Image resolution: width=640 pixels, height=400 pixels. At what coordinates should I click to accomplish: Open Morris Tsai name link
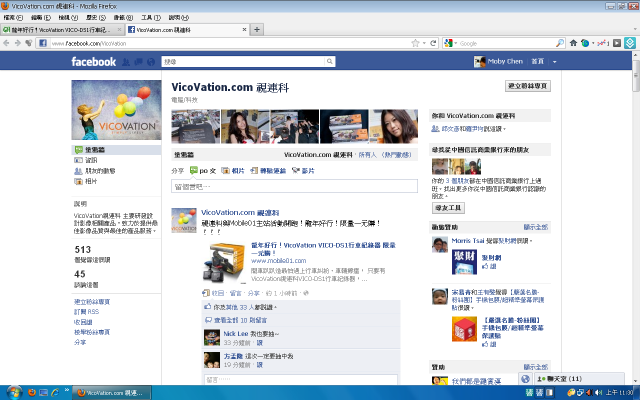coord(468,241)
